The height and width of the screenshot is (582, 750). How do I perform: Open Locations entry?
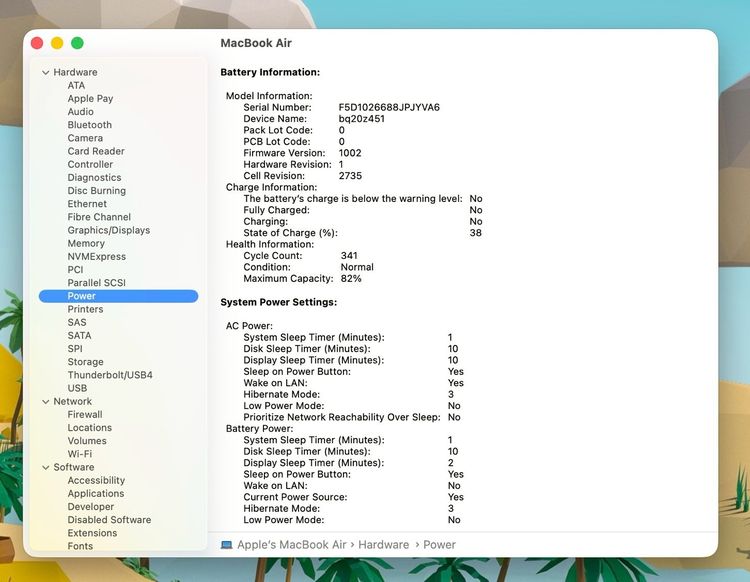pyautogui.click(x=89, y=428)
